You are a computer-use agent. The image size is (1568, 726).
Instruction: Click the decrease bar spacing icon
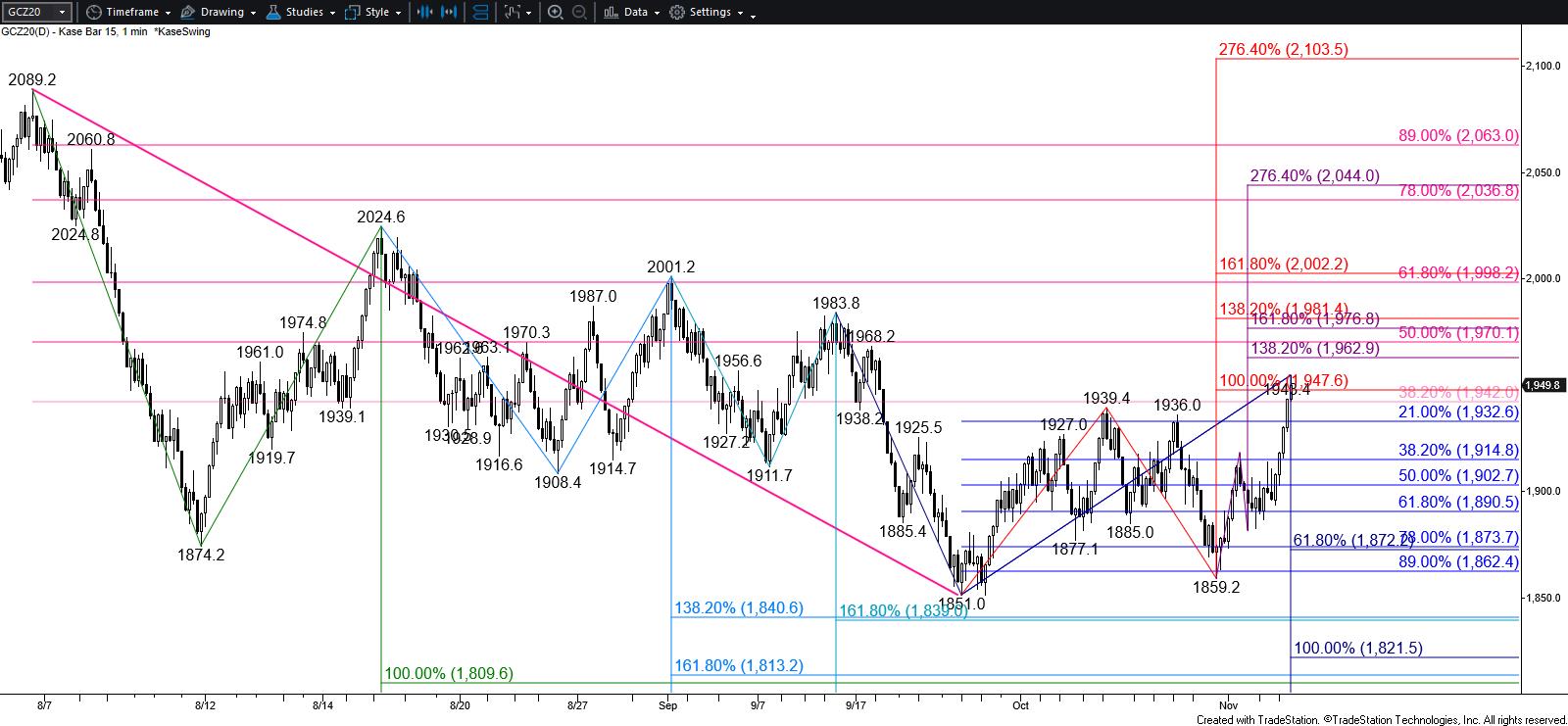(x=424, y=13)
